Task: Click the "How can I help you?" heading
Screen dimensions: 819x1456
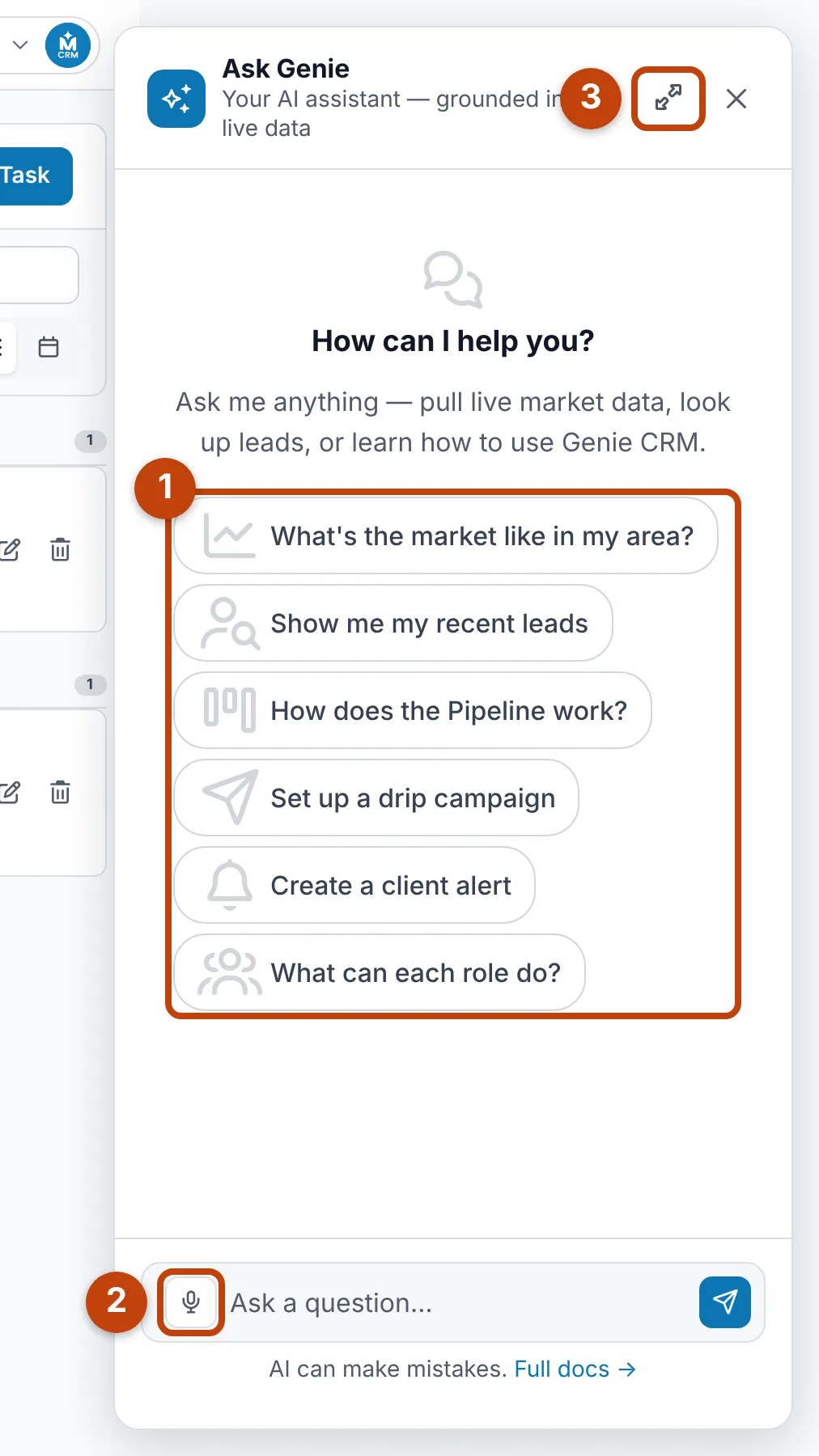Action: tap(453, 341)
